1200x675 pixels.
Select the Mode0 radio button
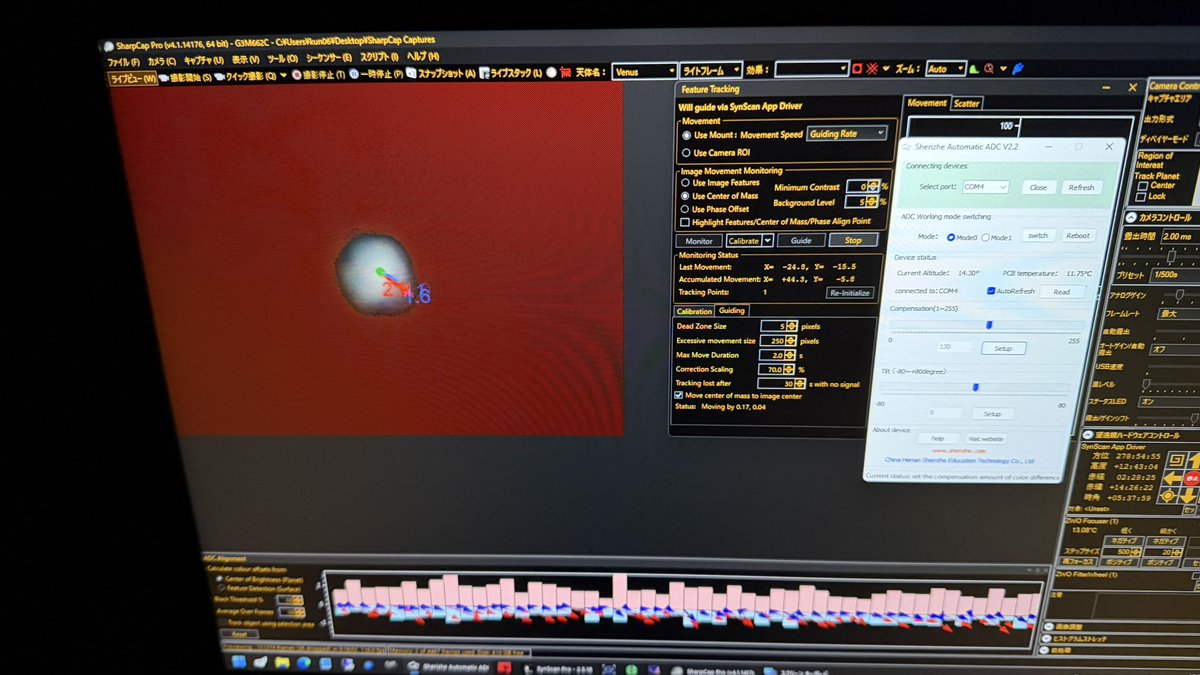(950, 237)
